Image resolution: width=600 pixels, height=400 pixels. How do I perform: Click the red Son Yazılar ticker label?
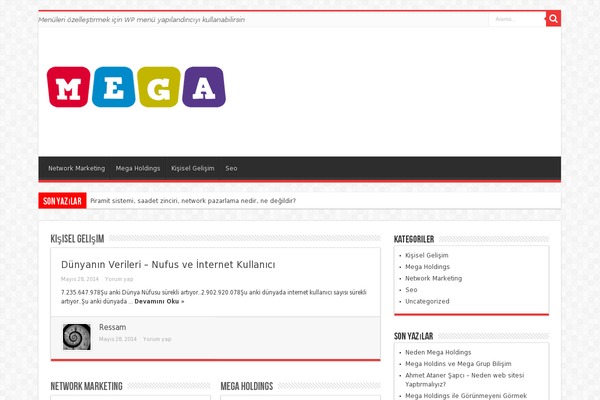click(62, 201)
